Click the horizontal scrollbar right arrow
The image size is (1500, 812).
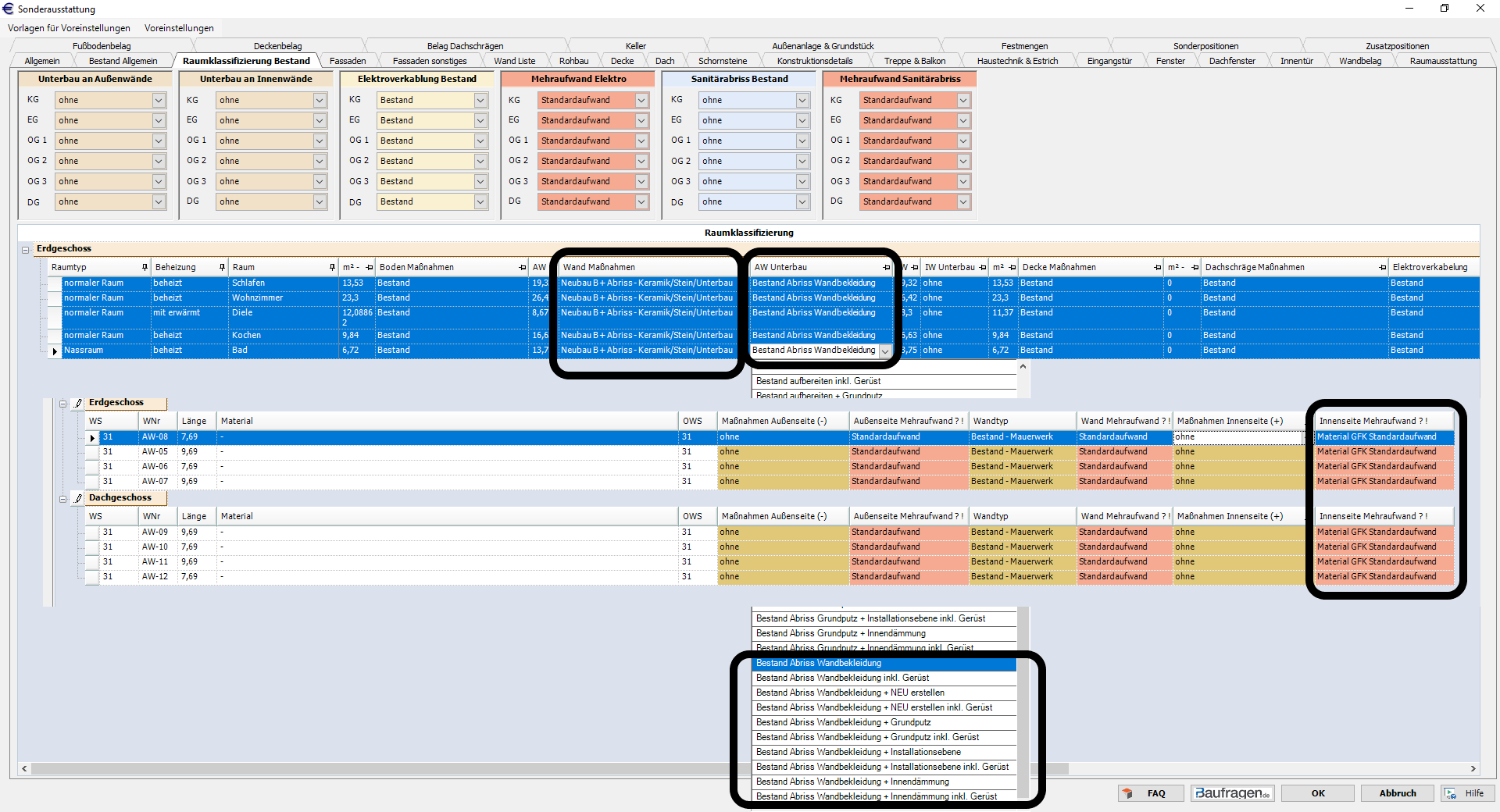click(x=1473, y=768)
